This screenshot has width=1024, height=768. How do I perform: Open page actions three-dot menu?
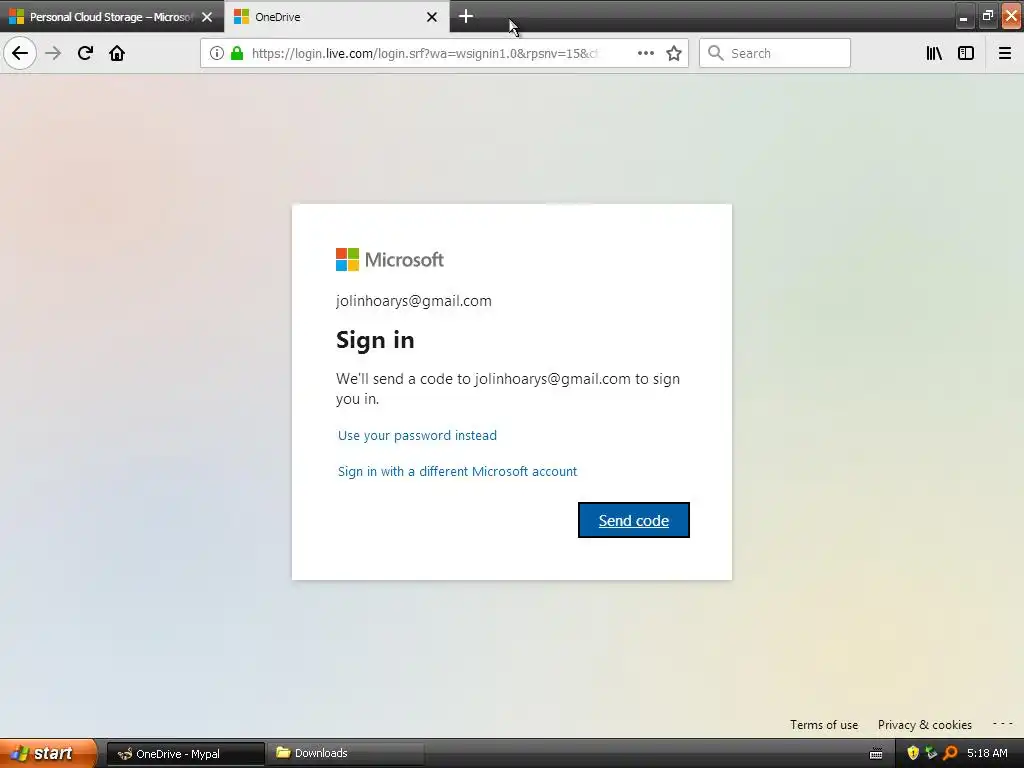point(645,53)
